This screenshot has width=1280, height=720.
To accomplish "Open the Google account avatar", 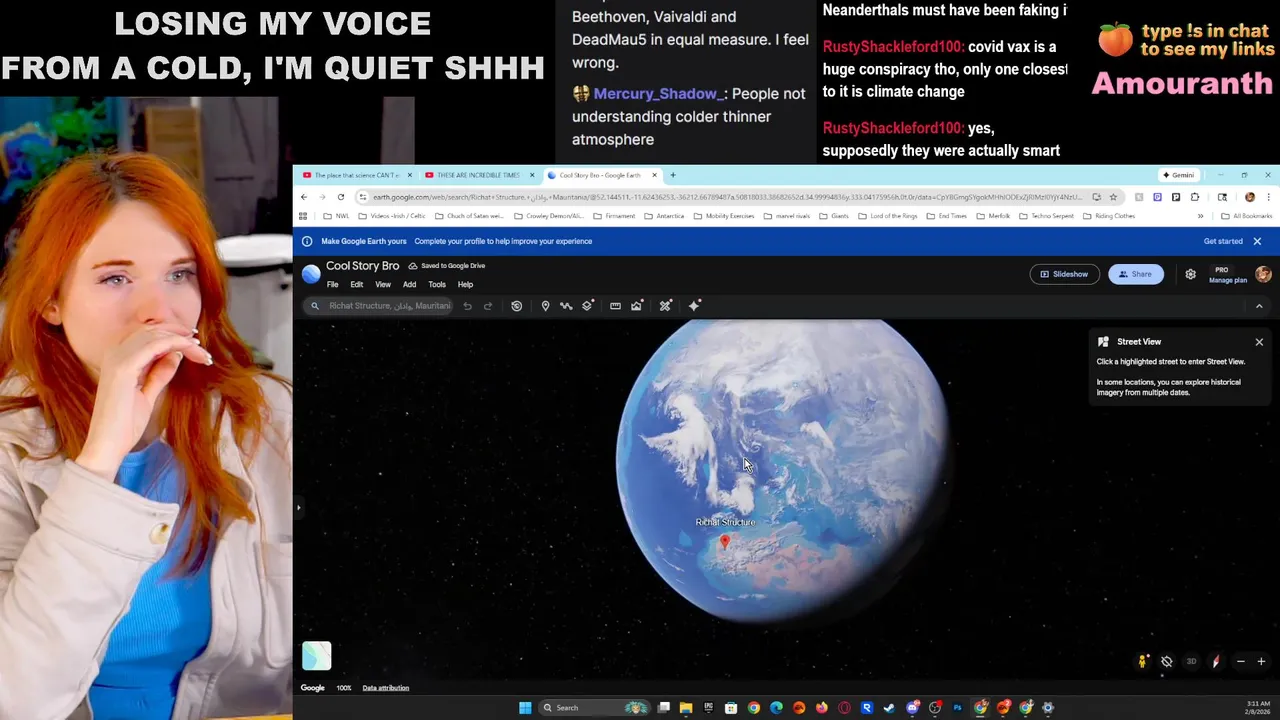I will pyautogui.click(x=1263, y=274).
